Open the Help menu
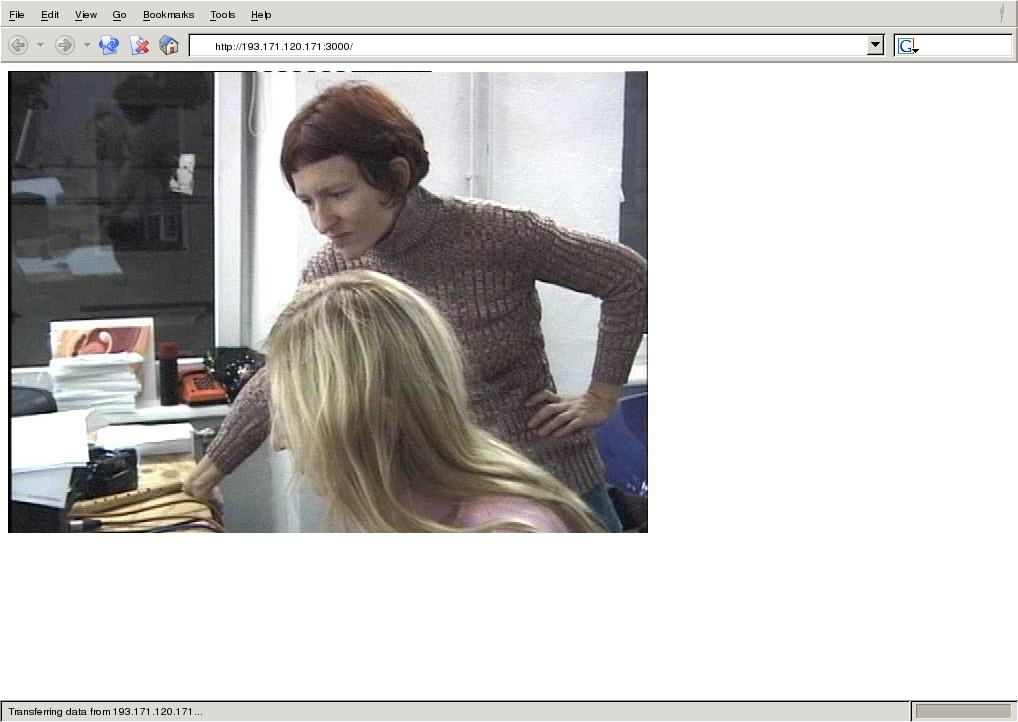This screenshot has height=722, width=1018. (261, 14)
